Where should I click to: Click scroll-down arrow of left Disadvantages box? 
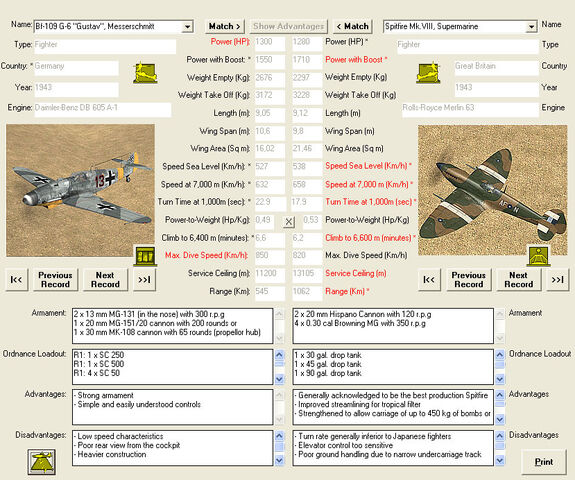279,460
